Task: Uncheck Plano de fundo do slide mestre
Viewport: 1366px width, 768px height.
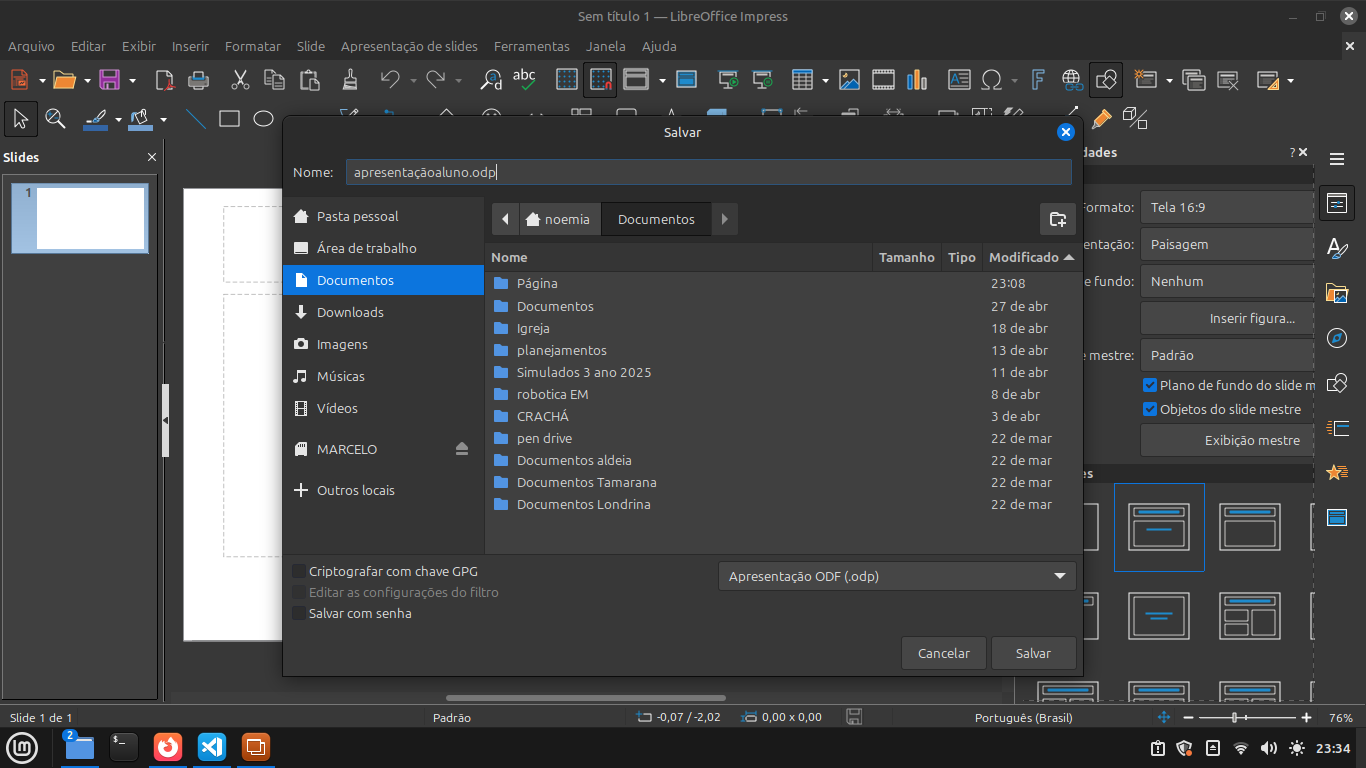Action: (x=1150, y=385)
